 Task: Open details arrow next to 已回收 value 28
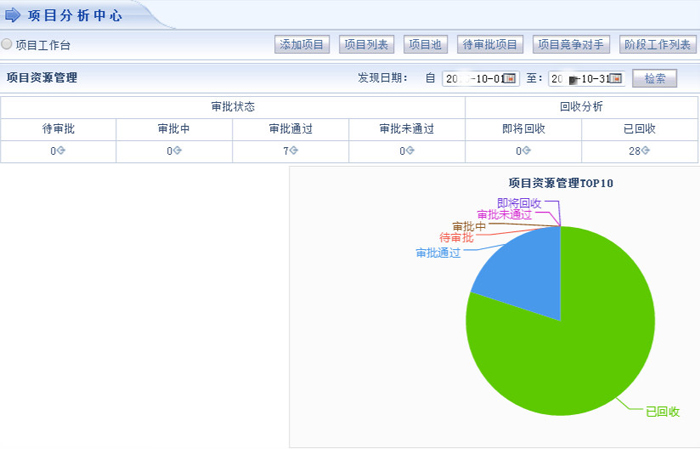pyautogui.click(x=646, y=151)
